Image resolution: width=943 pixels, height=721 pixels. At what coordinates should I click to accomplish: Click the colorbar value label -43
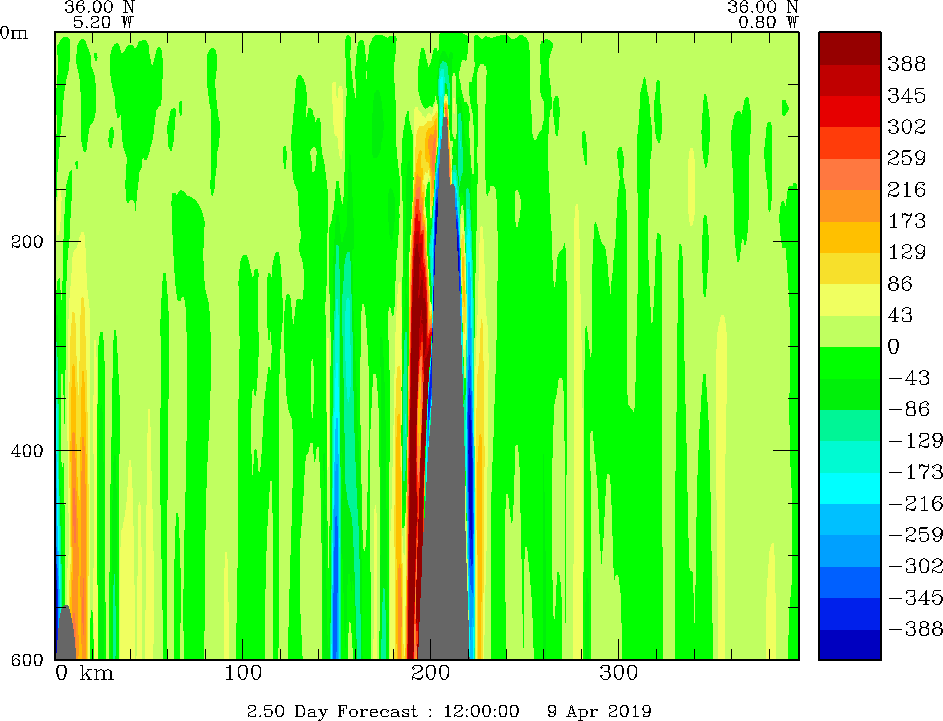pyautogui.click(x=909, y=378)
